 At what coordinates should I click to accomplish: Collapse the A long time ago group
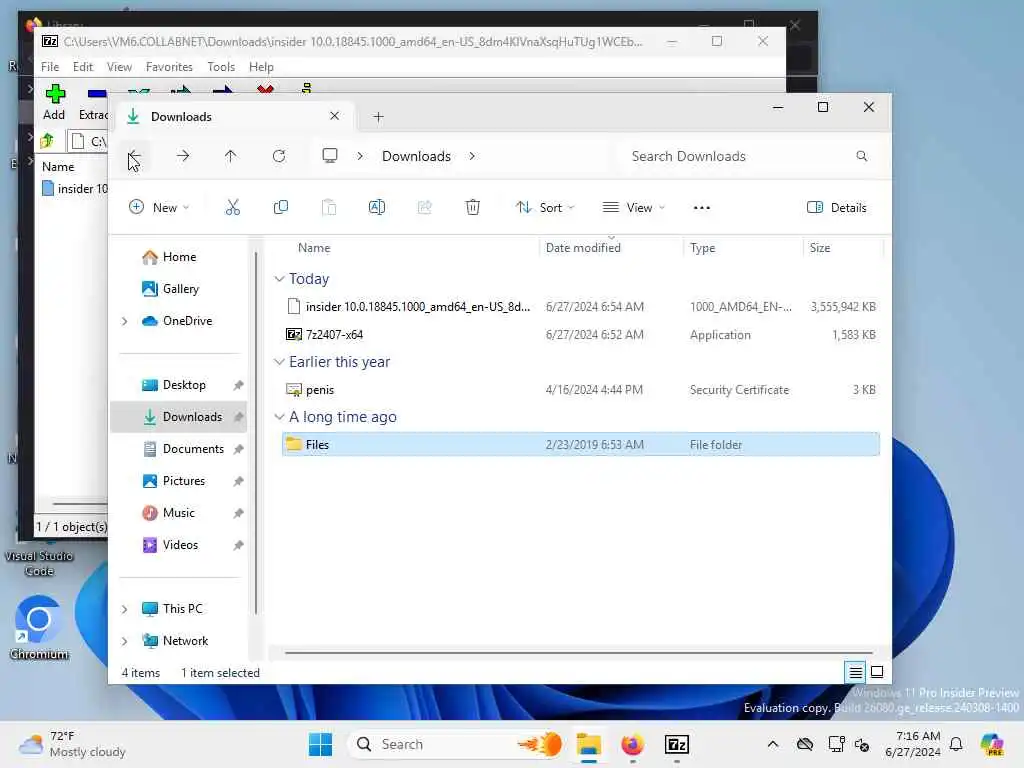tap(279, 417)
